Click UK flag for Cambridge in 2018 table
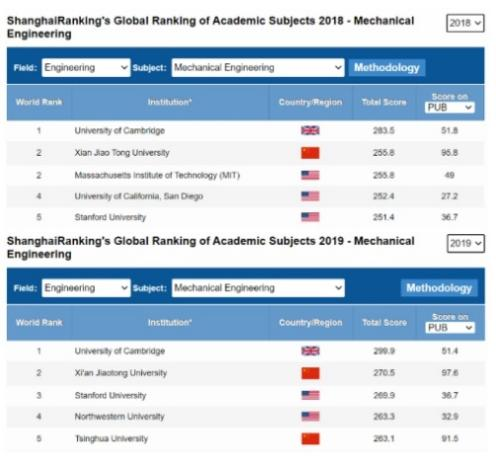The width and height of the screenshot is (496, 465). click(x=310, y=130)
